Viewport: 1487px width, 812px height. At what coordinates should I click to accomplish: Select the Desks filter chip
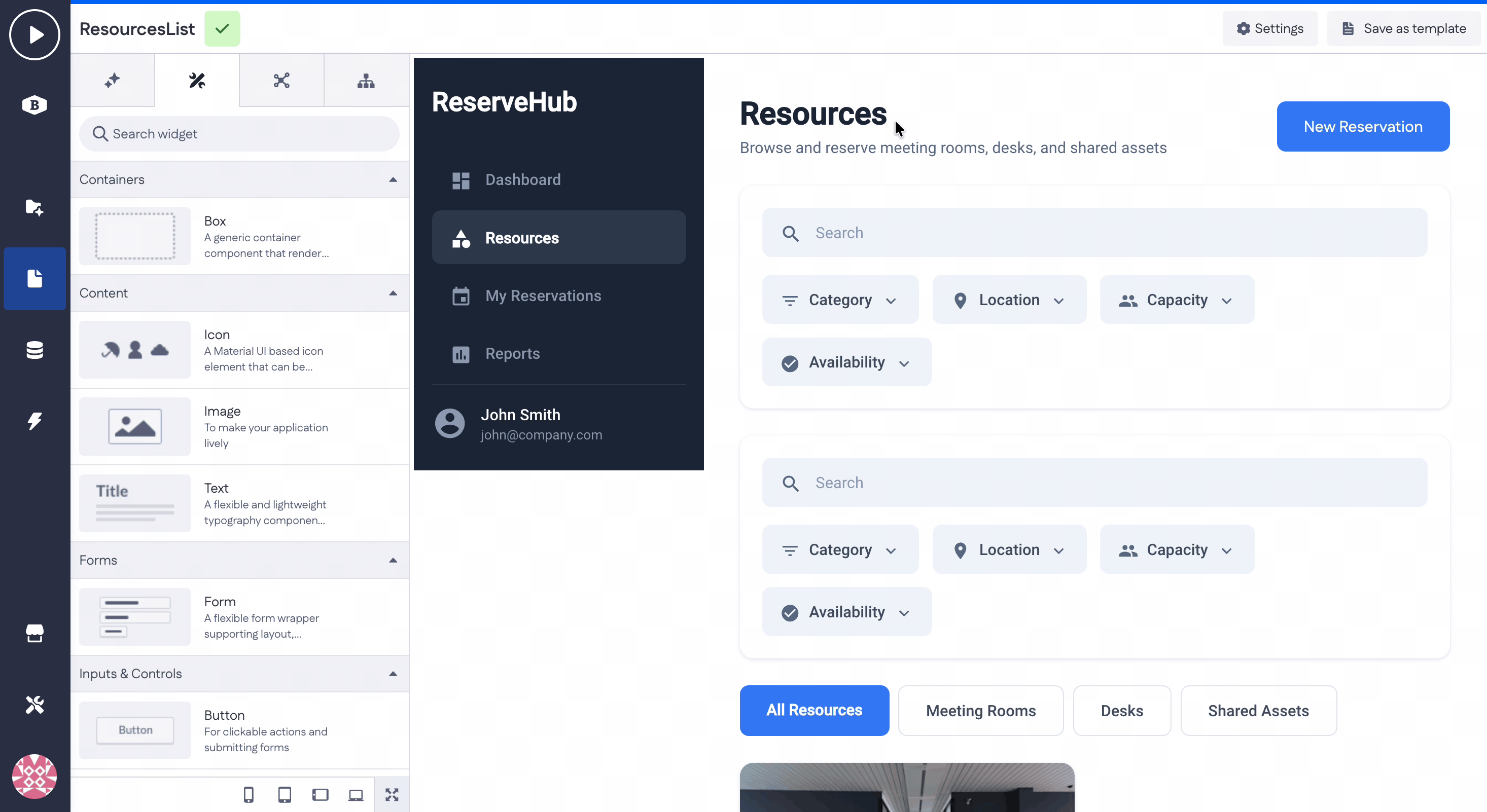click(1122, 711)
